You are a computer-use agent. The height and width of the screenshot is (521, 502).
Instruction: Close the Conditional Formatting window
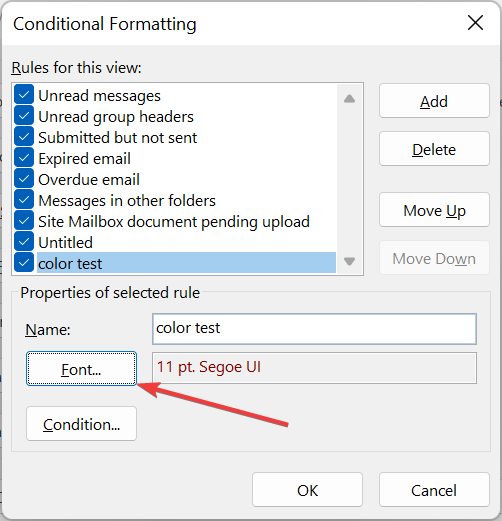(475, 23)
